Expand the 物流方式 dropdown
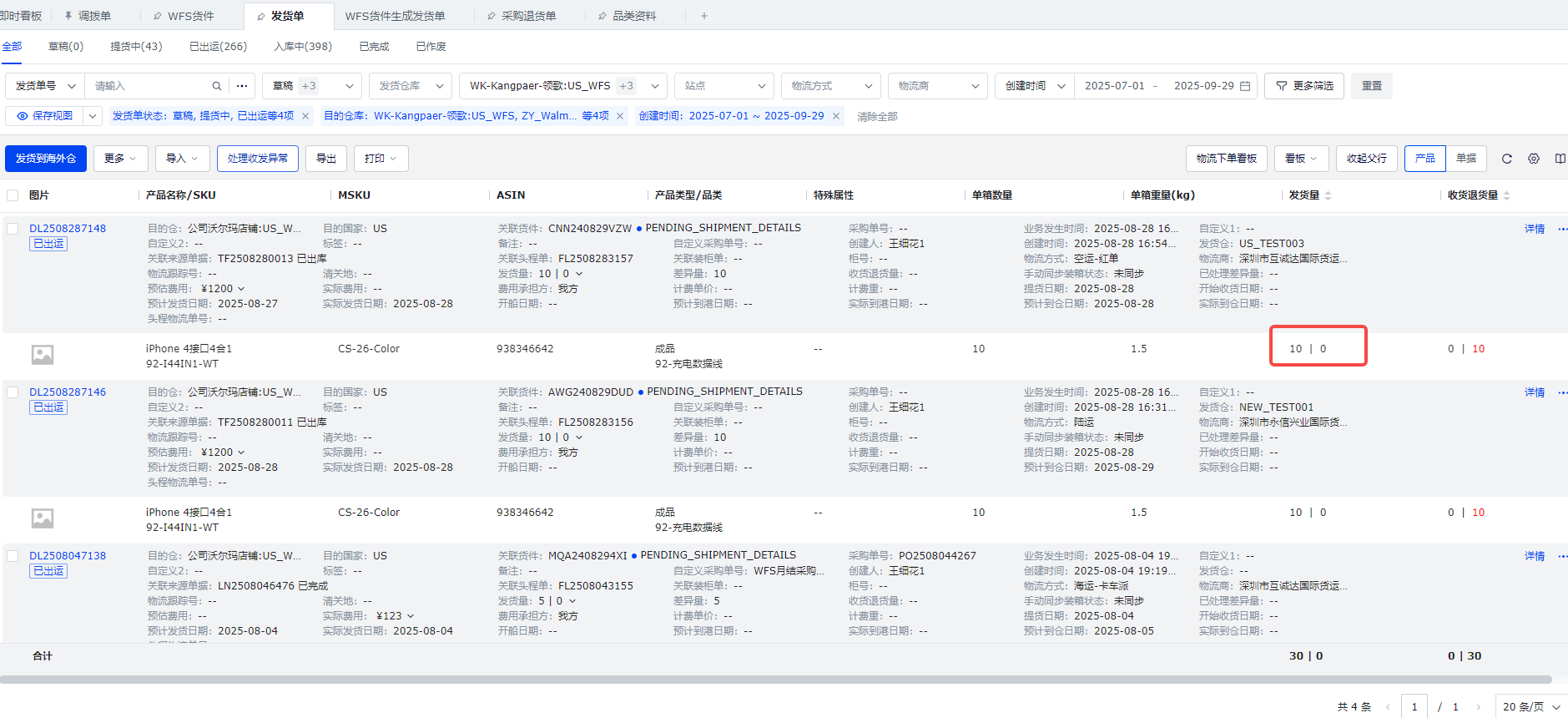The image size is (1568, 718). [830, 86]
